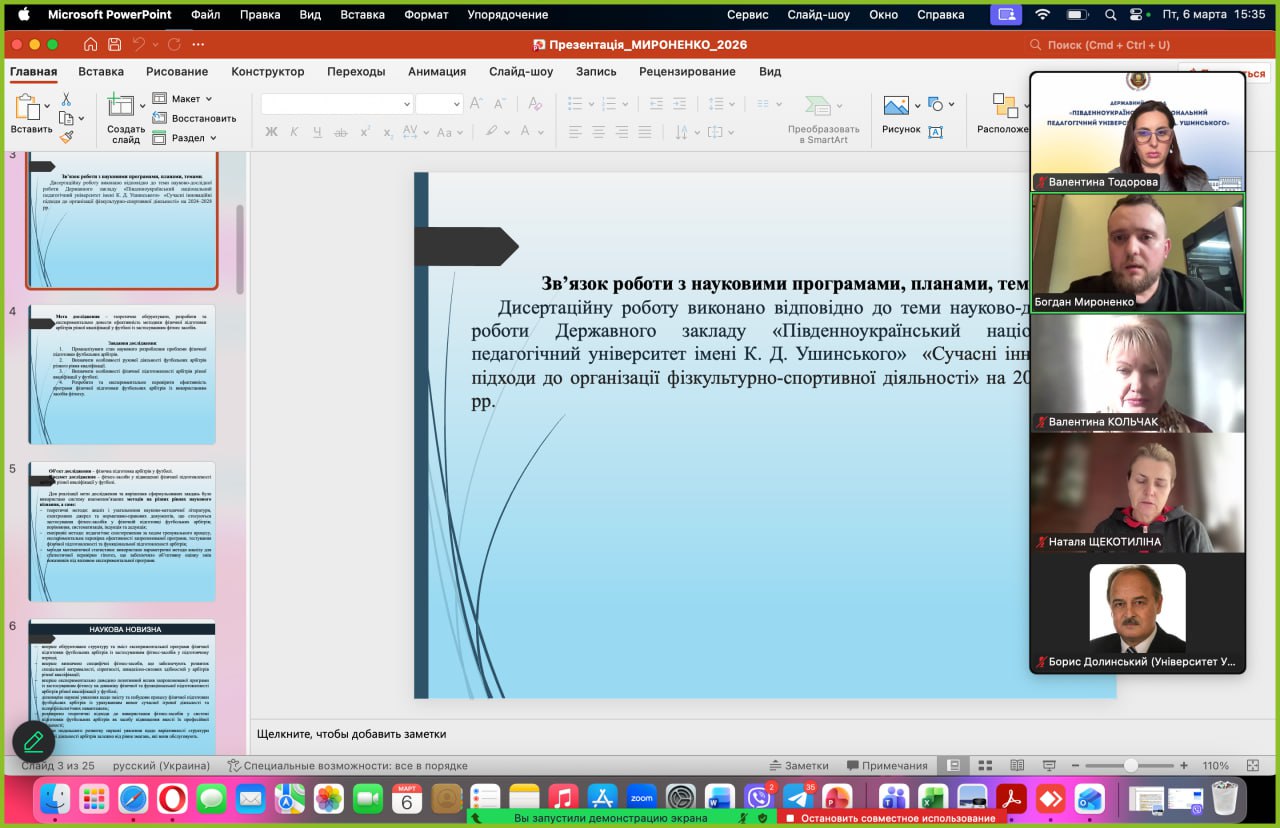Switch to the Анимация ribbon tab

click(436, 72)
